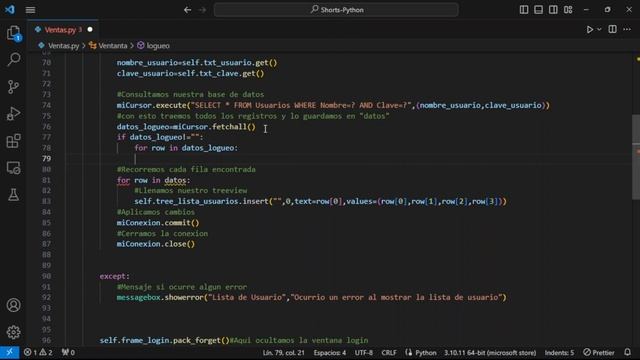
Task: Open the Search view in activity bar
Action: click(13, 60)
